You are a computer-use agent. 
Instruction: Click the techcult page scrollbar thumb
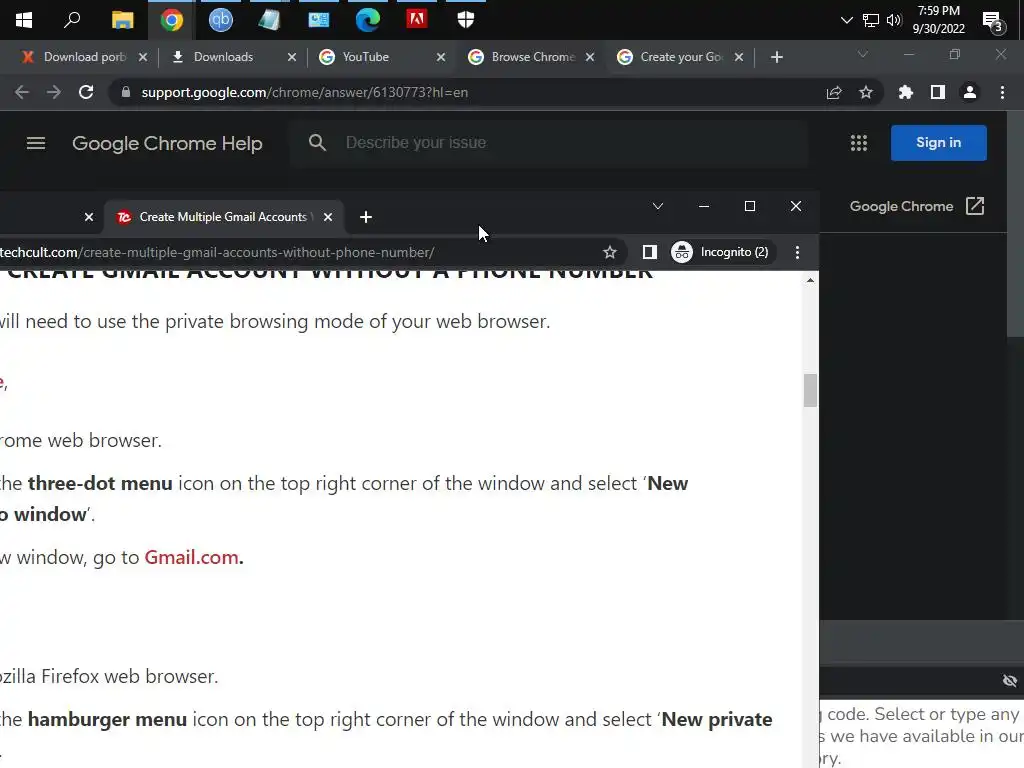(810, 391)
